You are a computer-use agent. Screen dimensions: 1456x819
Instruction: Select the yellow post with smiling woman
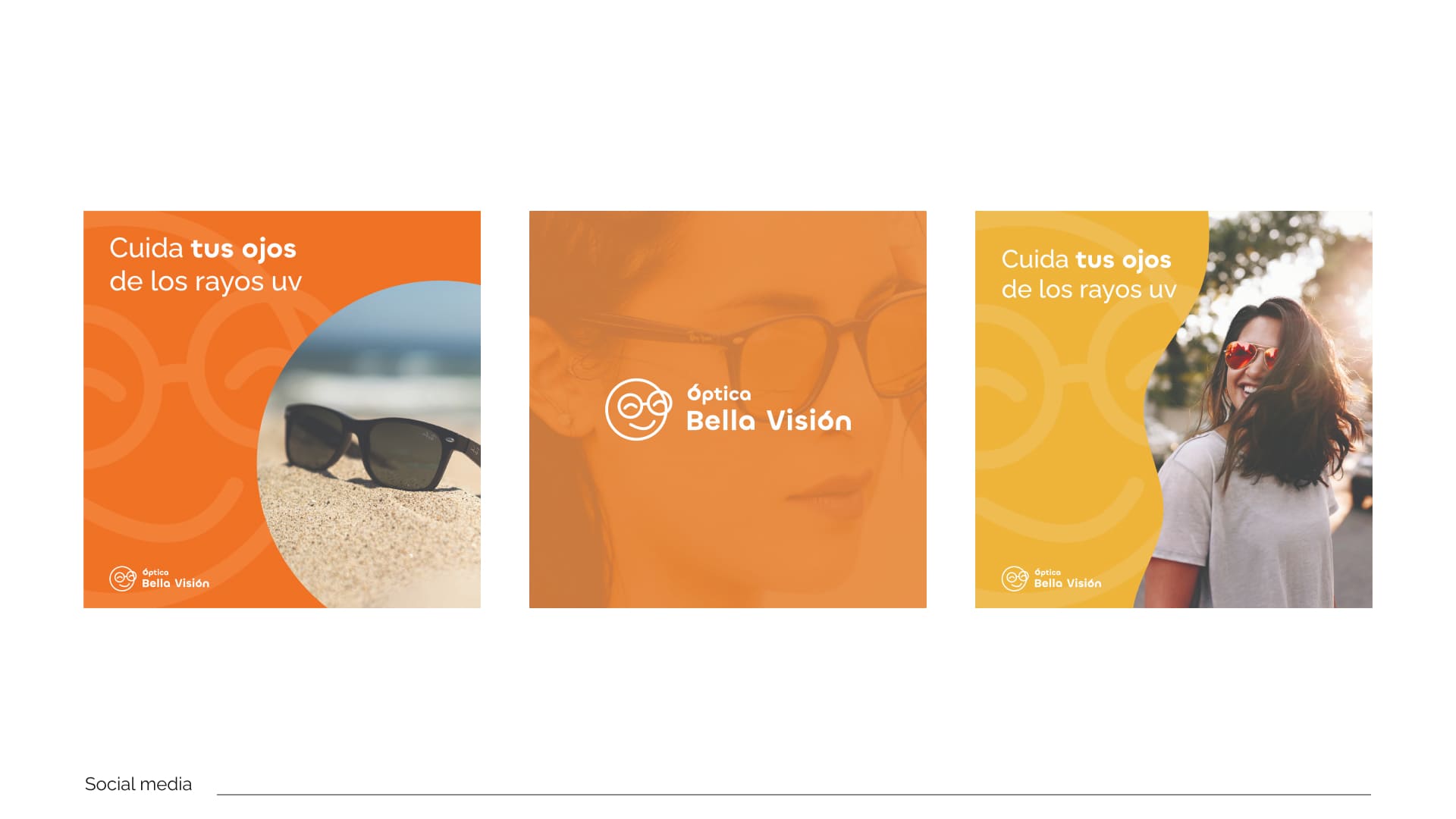tap(1174, 409)
